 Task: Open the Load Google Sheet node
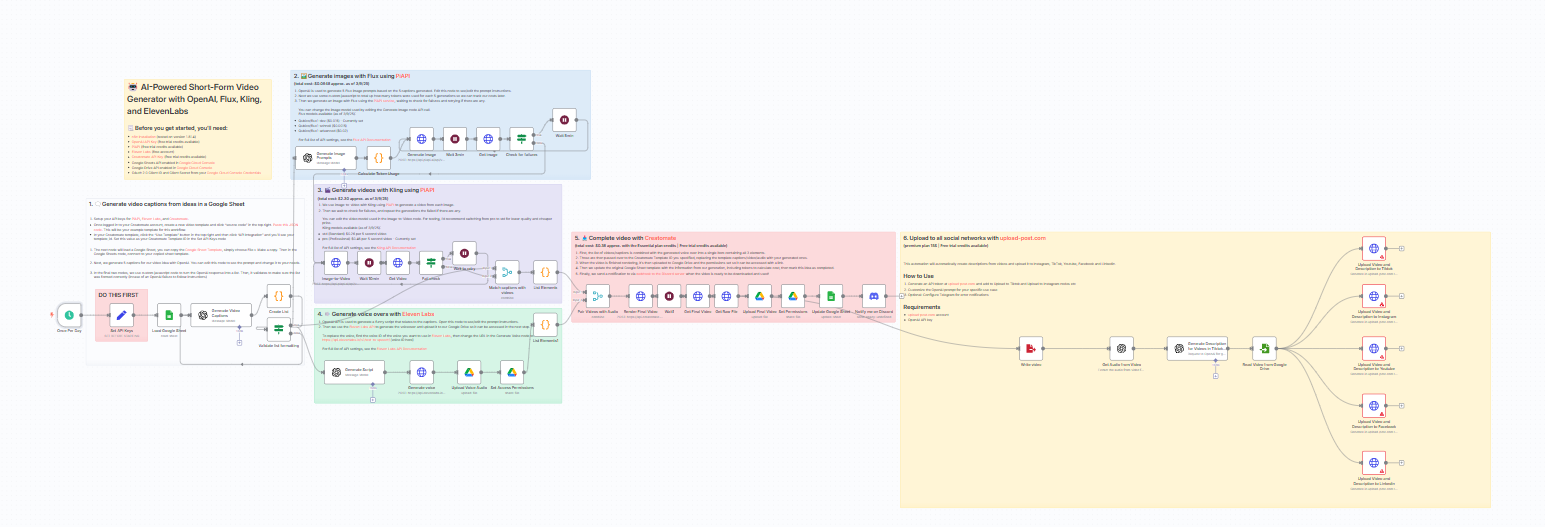[x=171, y=315]
